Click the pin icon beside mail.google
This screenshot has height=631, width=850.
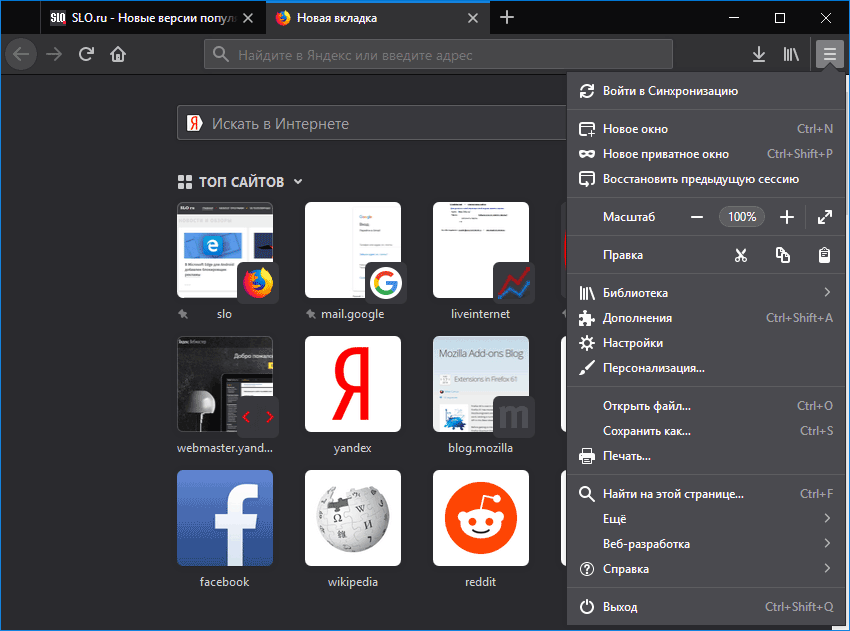pyautogui.click(x=311, y=314)
